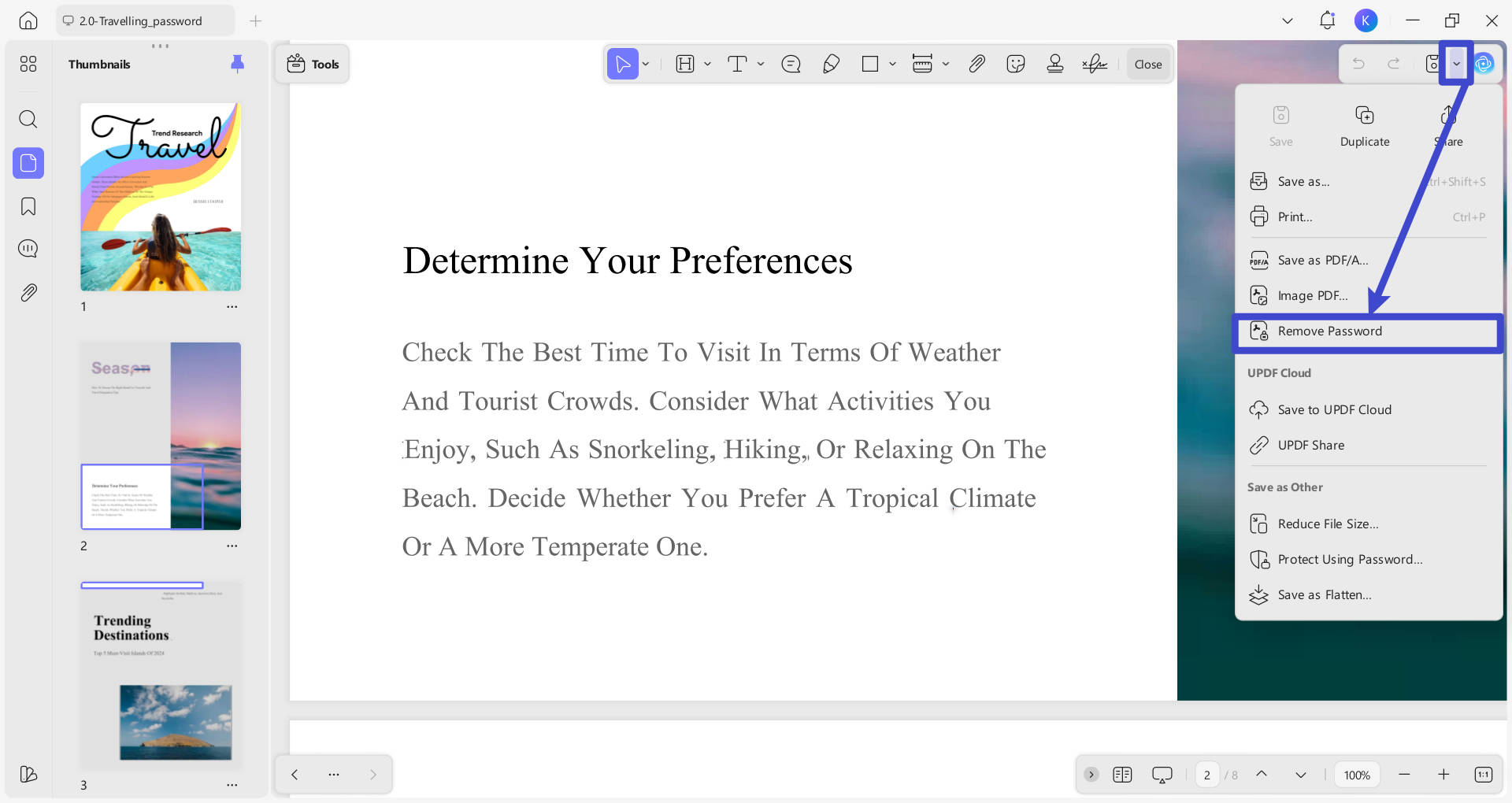Open the Tools button
The width and height of the screenshot is (1512, 803).
point(313,65)
